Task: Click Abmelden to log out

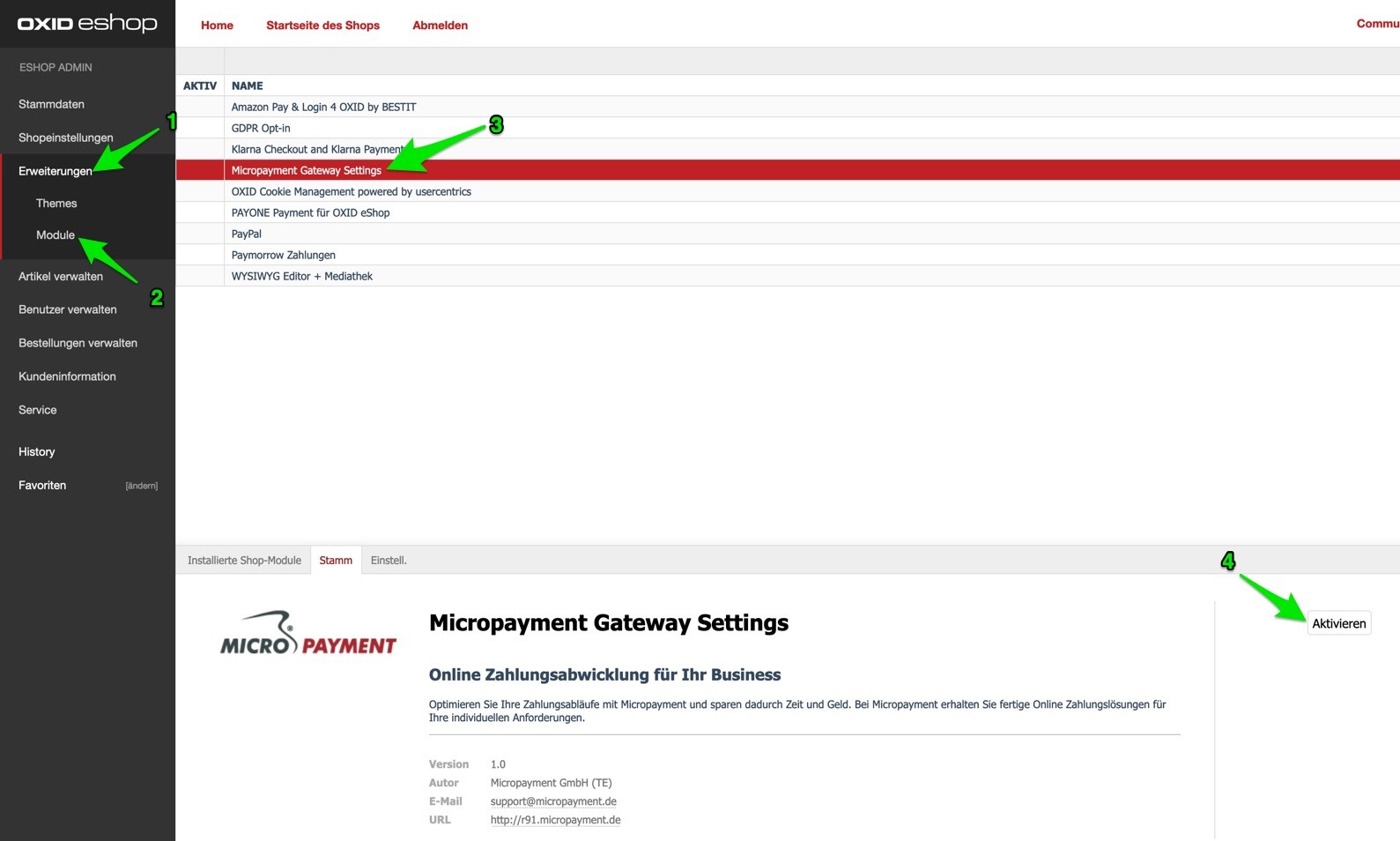Action: point(440,26)
